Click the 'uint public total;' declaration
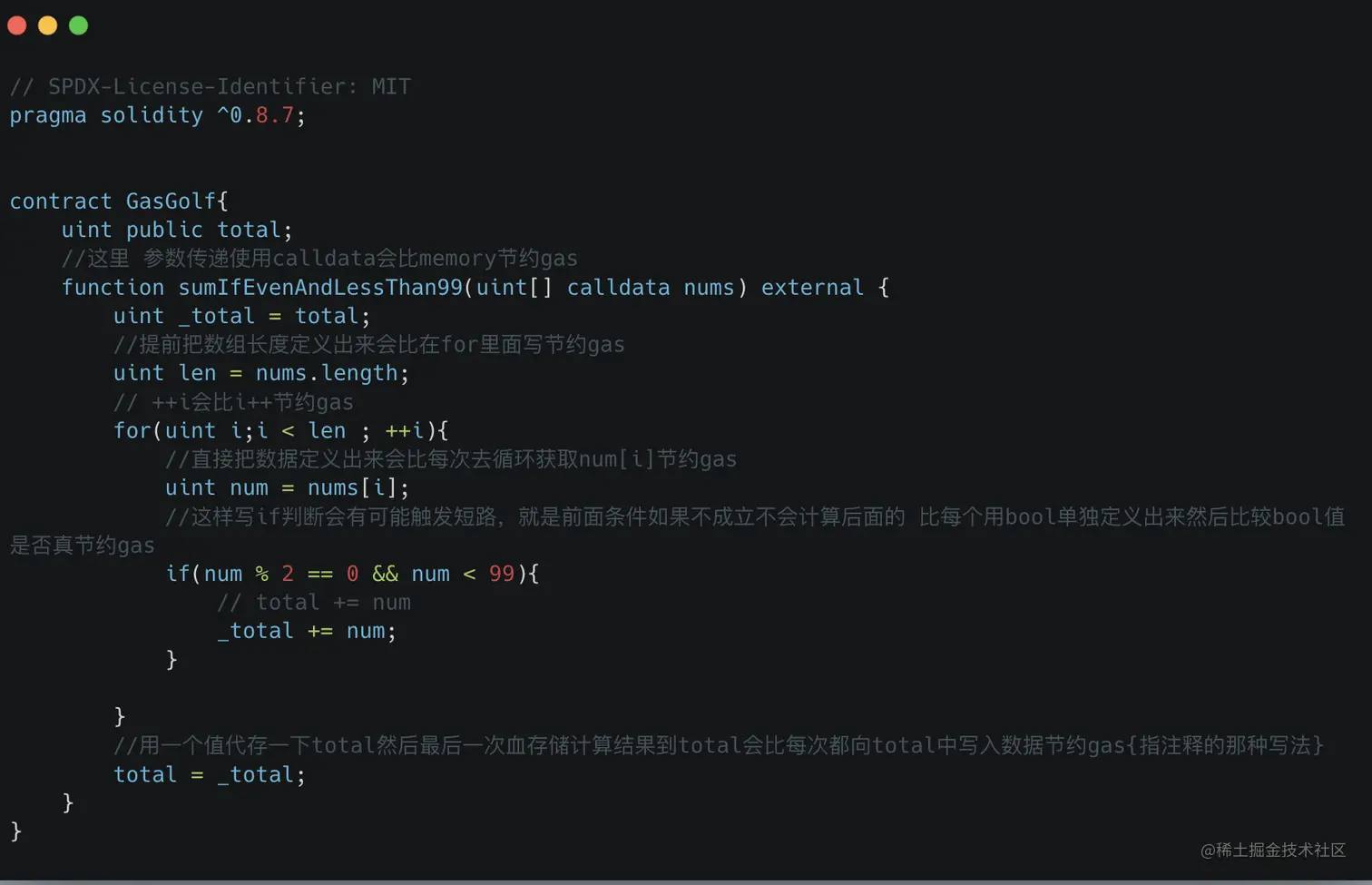Image resolution: width=1372 pixels, height=885 pixels. [177, 230]
